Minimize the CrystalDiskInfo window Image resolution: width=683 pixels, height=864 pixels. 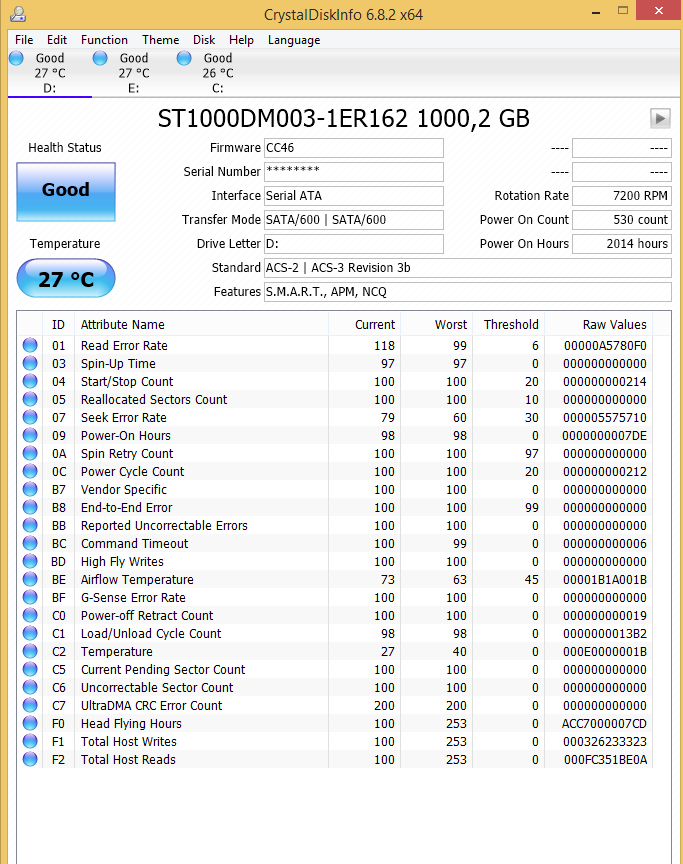[596, 11]
